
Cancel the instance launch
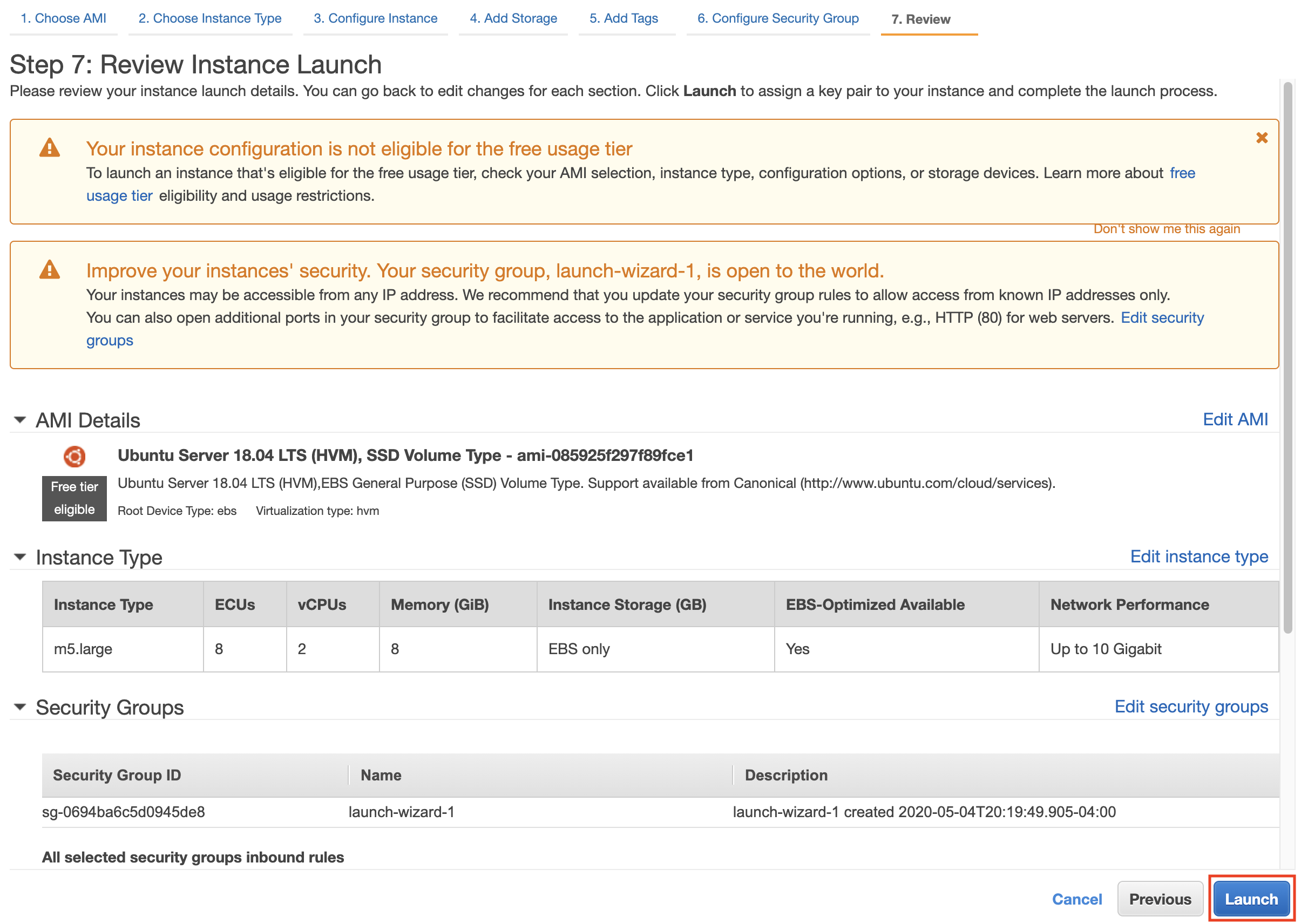(1076, 899)
